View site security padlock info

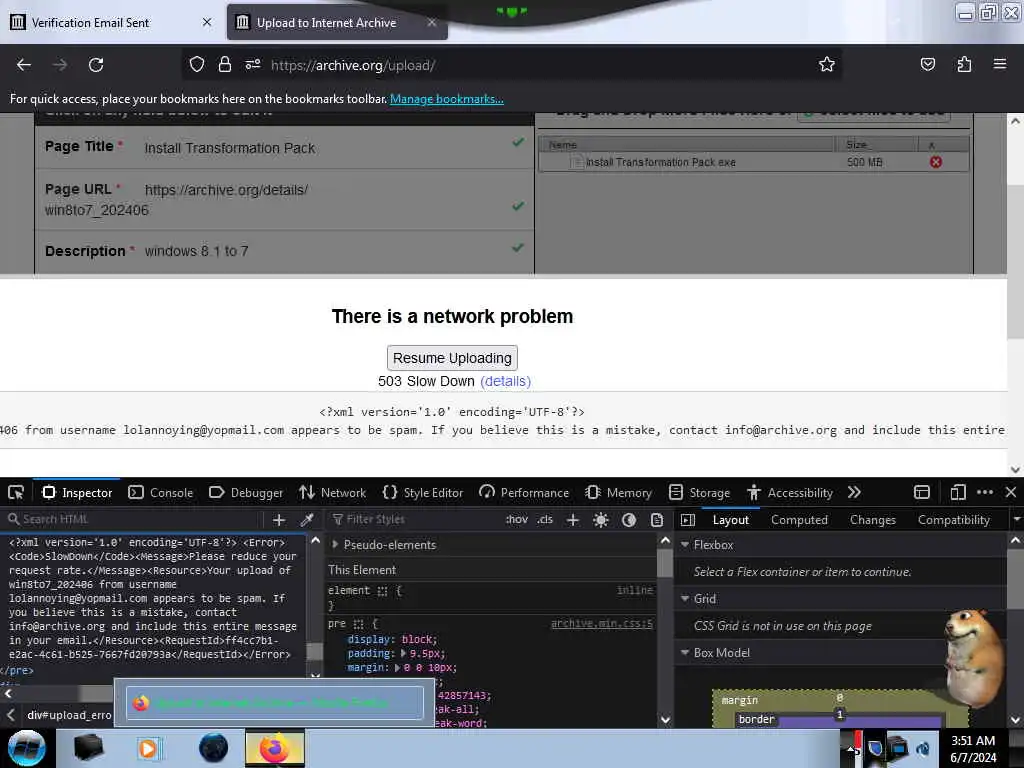click(x=225, y=64)
